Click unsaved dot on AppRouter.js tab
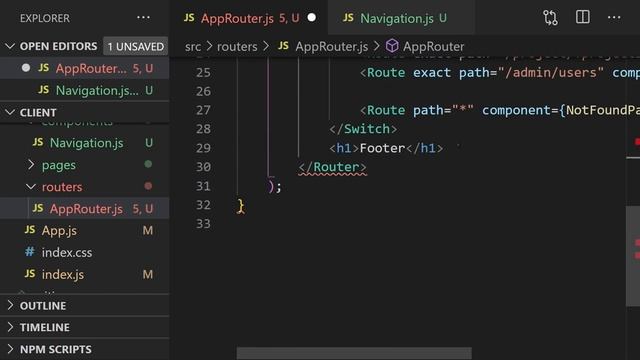The height and width of the screenshot is (360, 640). [311, 18]
